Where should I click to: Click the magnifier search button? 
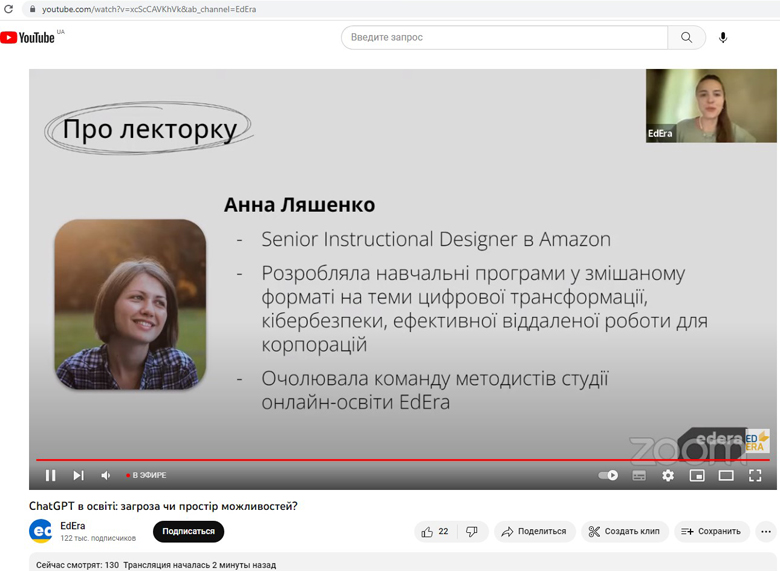pos(686,37)
